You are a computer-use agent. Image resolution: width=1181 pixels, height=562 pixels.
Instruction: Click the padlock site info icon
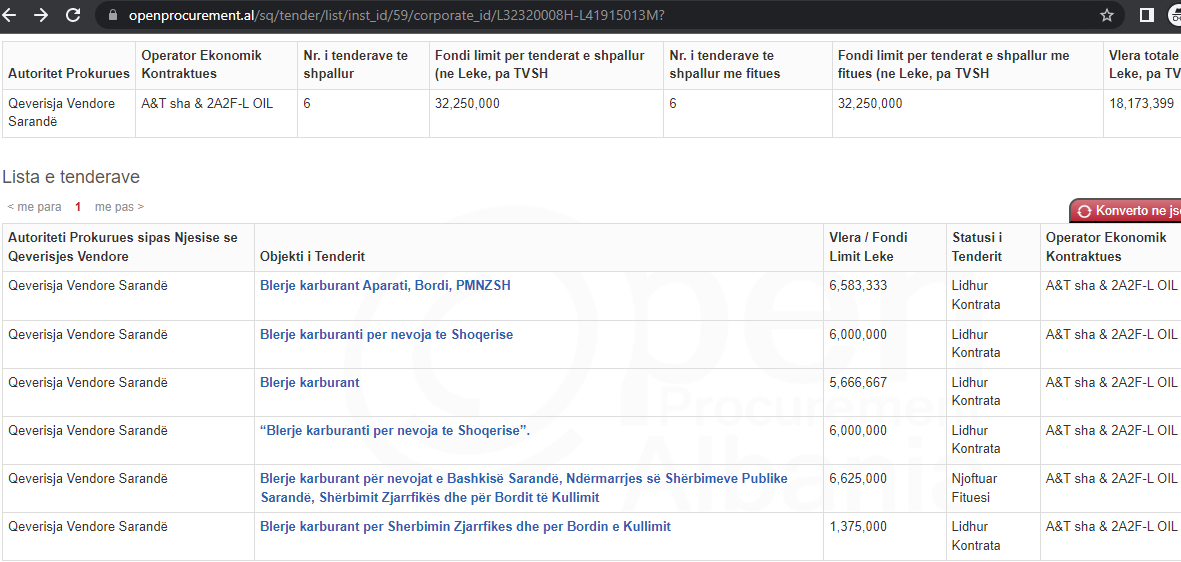(x=112, y=16)
